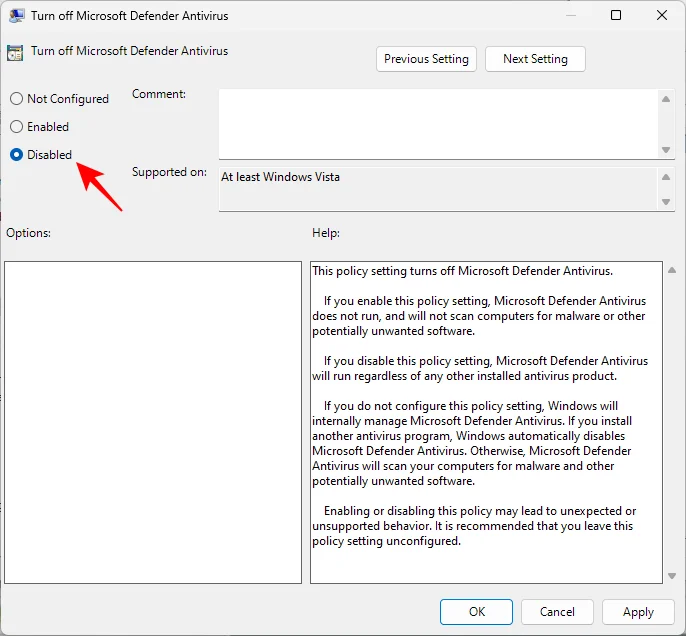Apply the policy changes
Screen dimensions: 686x636
[x=638, y=612]
